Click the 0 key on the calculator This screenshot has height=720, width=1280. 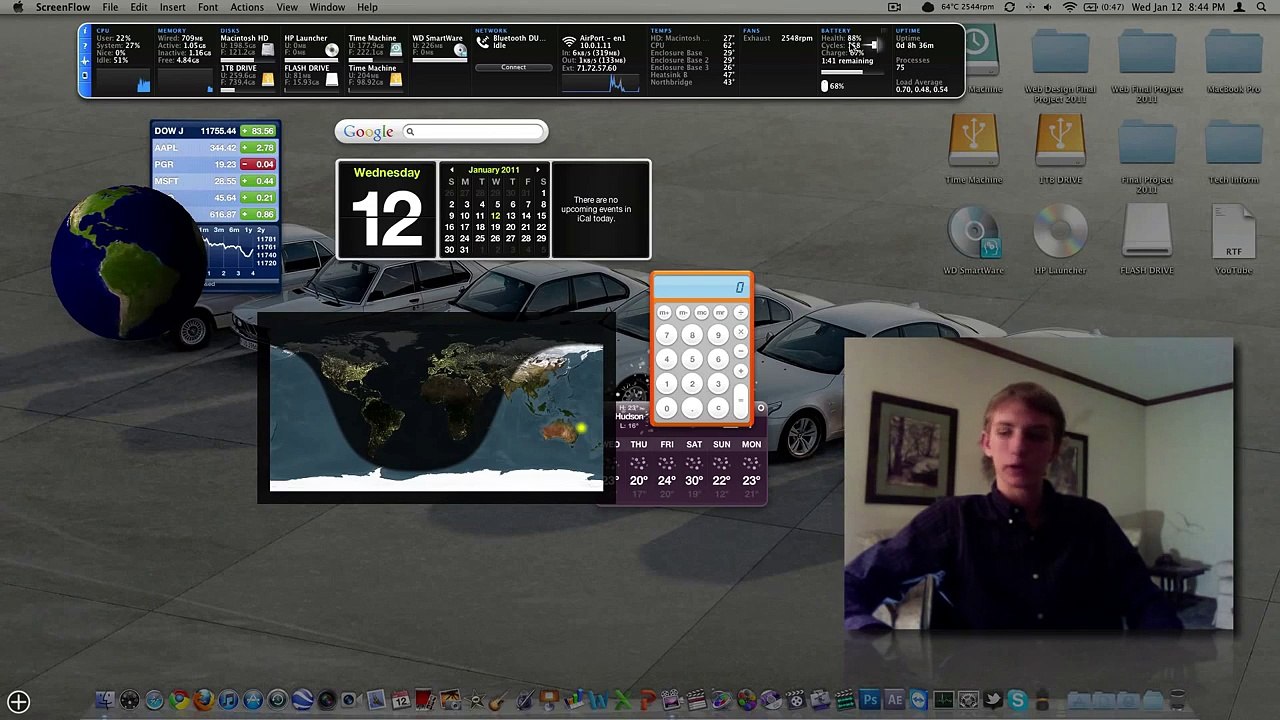(667, 408)
